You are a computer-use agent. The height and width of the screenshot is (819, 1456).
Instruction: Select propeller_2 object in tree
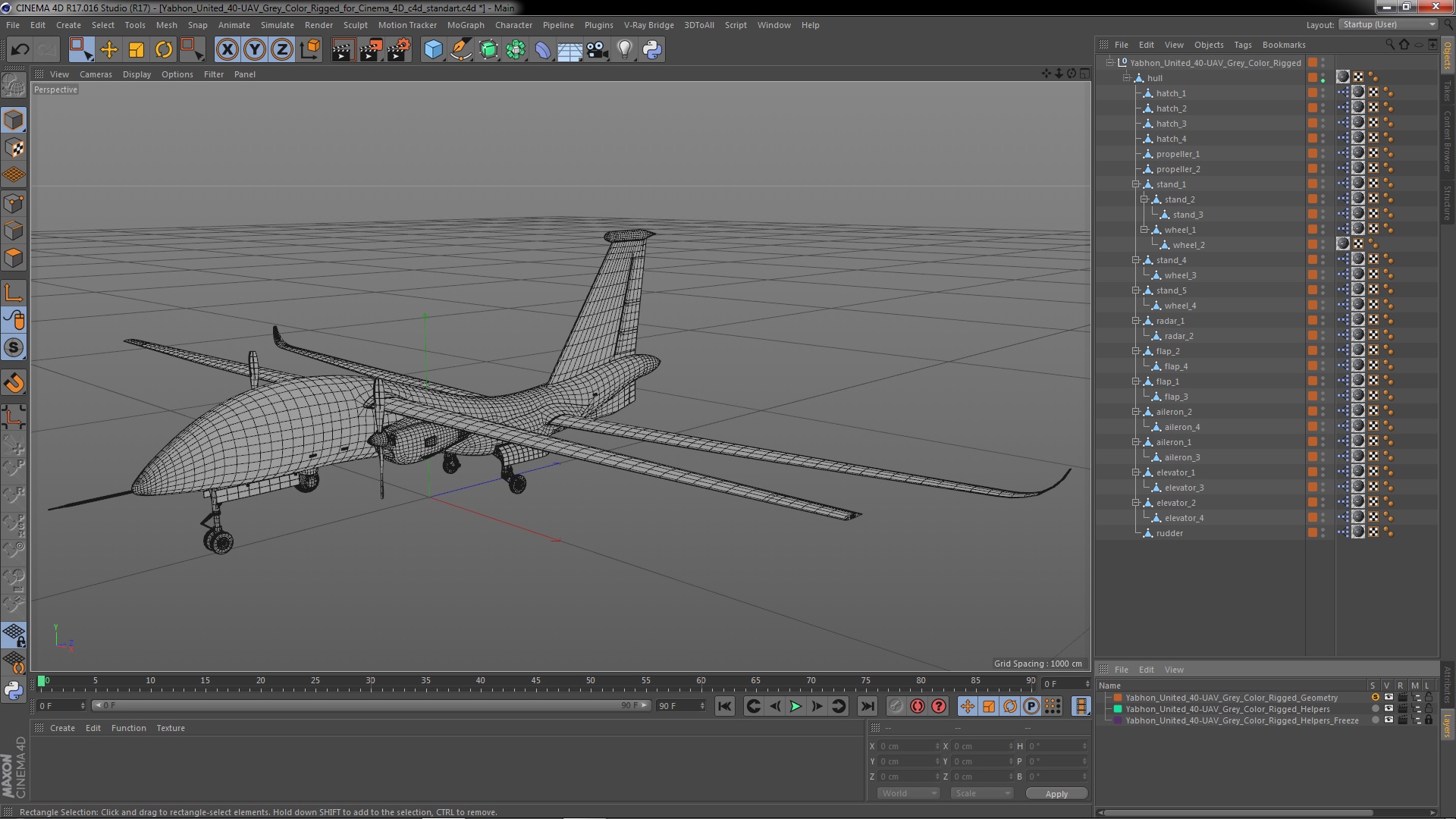click(x=1178, y=169)
